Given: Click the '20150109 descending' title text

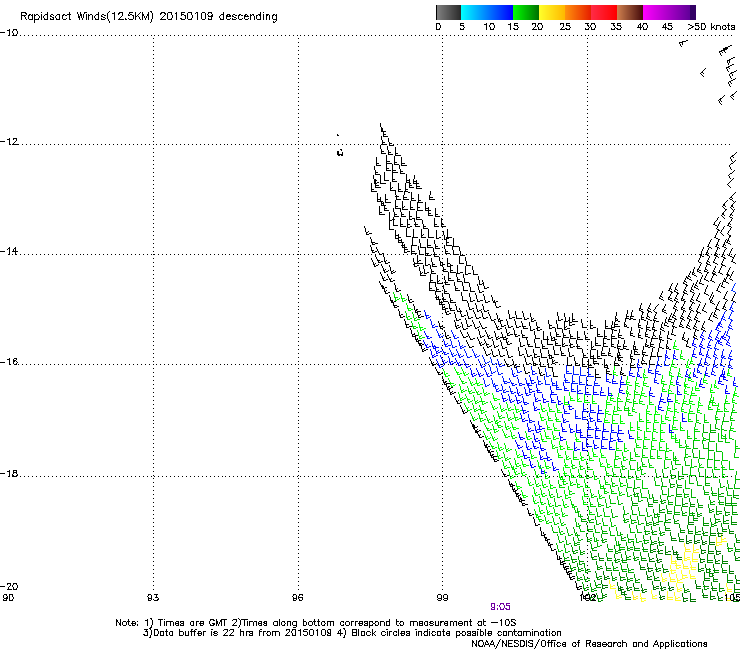Looking at the screenshot, I should tap(218, 17).
